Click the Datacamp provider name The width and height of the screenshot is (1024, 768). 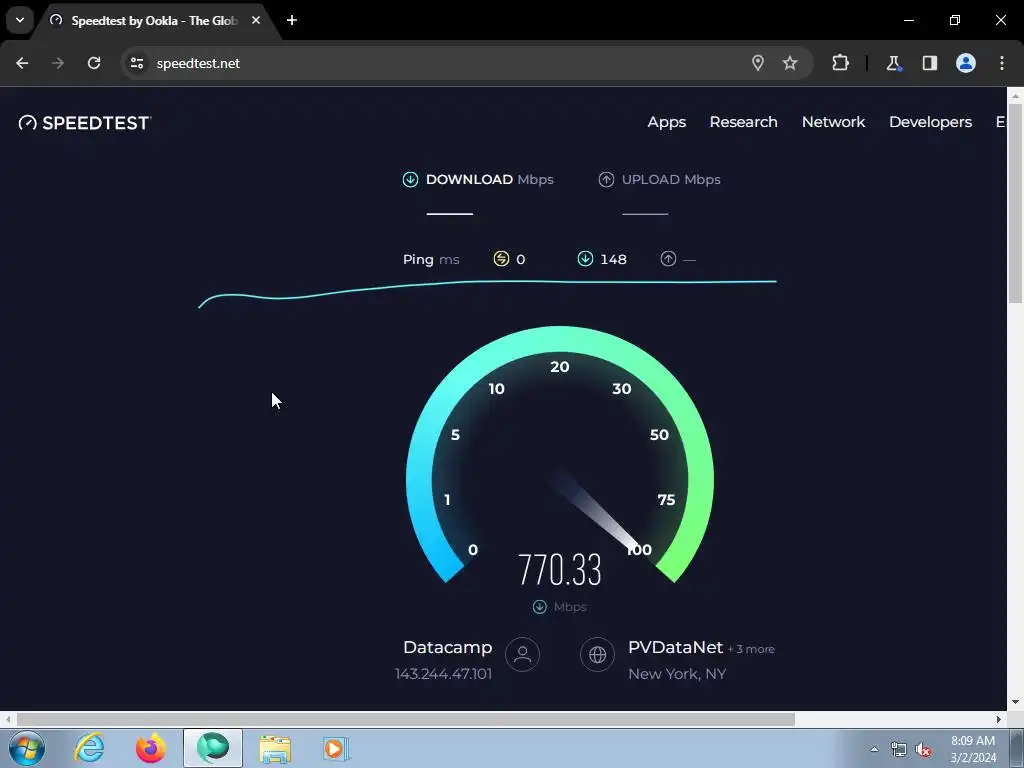coord(447,647)
